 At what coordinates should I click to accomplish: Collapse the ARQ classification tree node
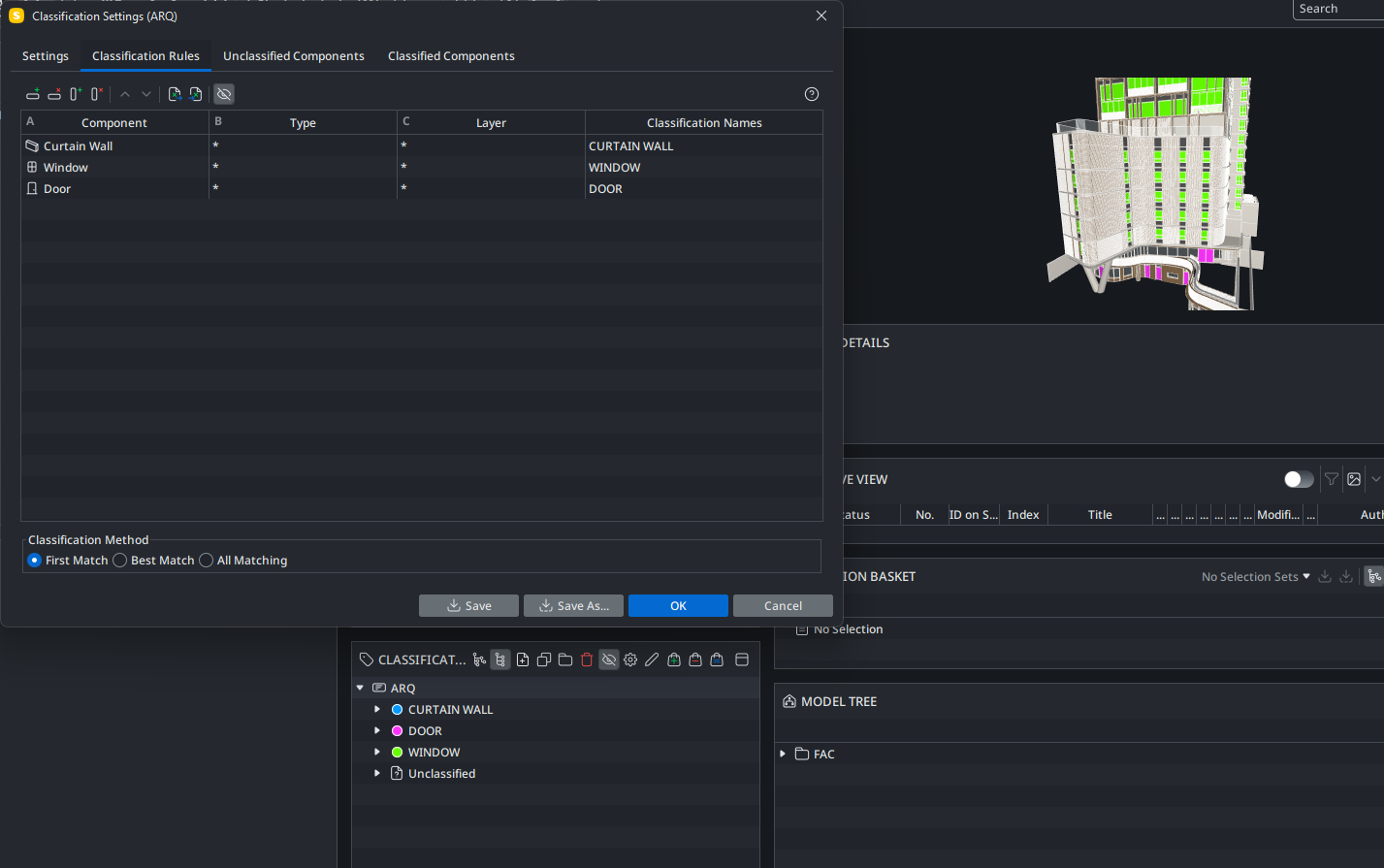tap(361, 688)
